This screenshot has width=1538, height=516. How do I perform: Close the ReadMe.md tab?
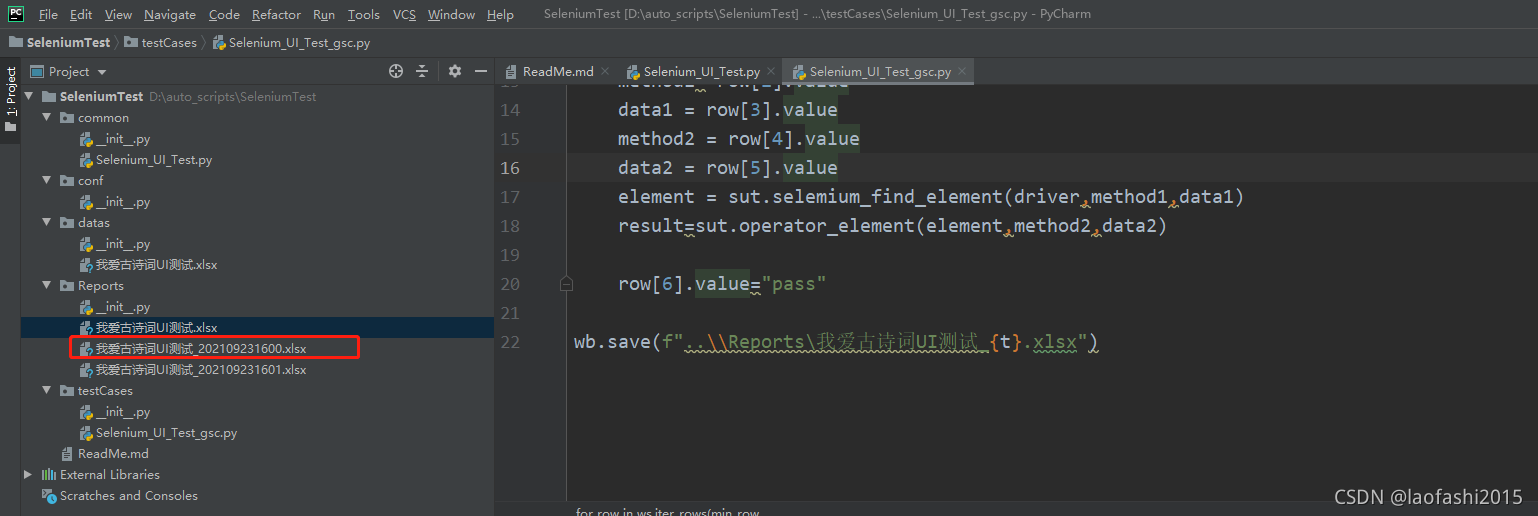(604, 72)
